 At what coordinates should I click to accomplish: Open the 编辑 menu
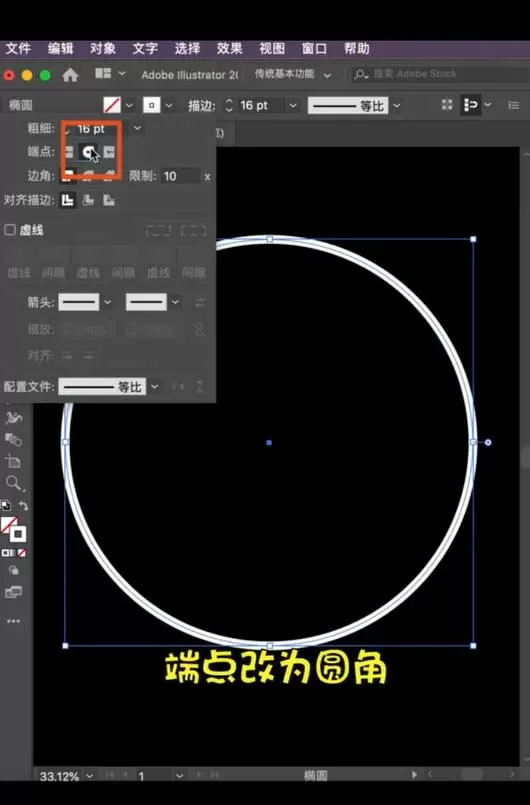point(61,49)
